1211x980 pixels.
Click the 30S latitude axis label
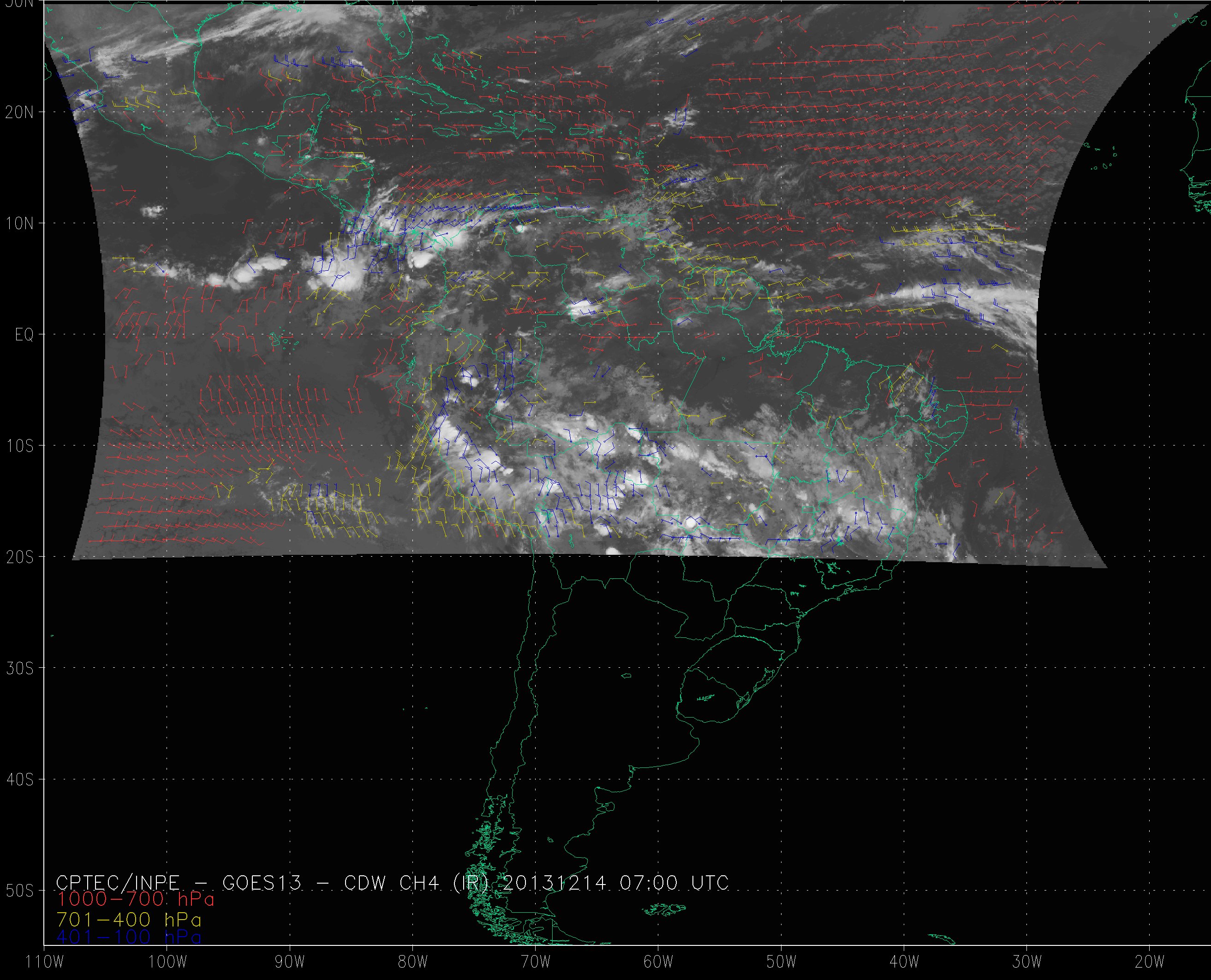19,668
